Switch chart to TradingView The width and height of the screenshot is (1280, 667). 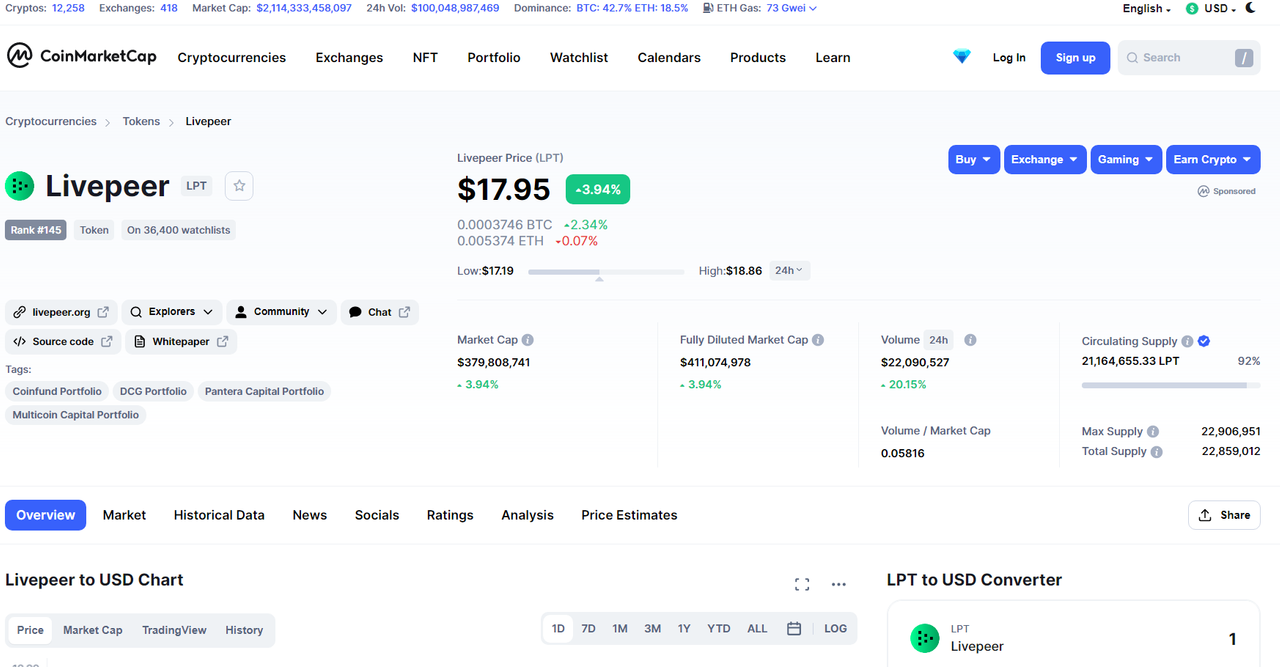[174, 630]
